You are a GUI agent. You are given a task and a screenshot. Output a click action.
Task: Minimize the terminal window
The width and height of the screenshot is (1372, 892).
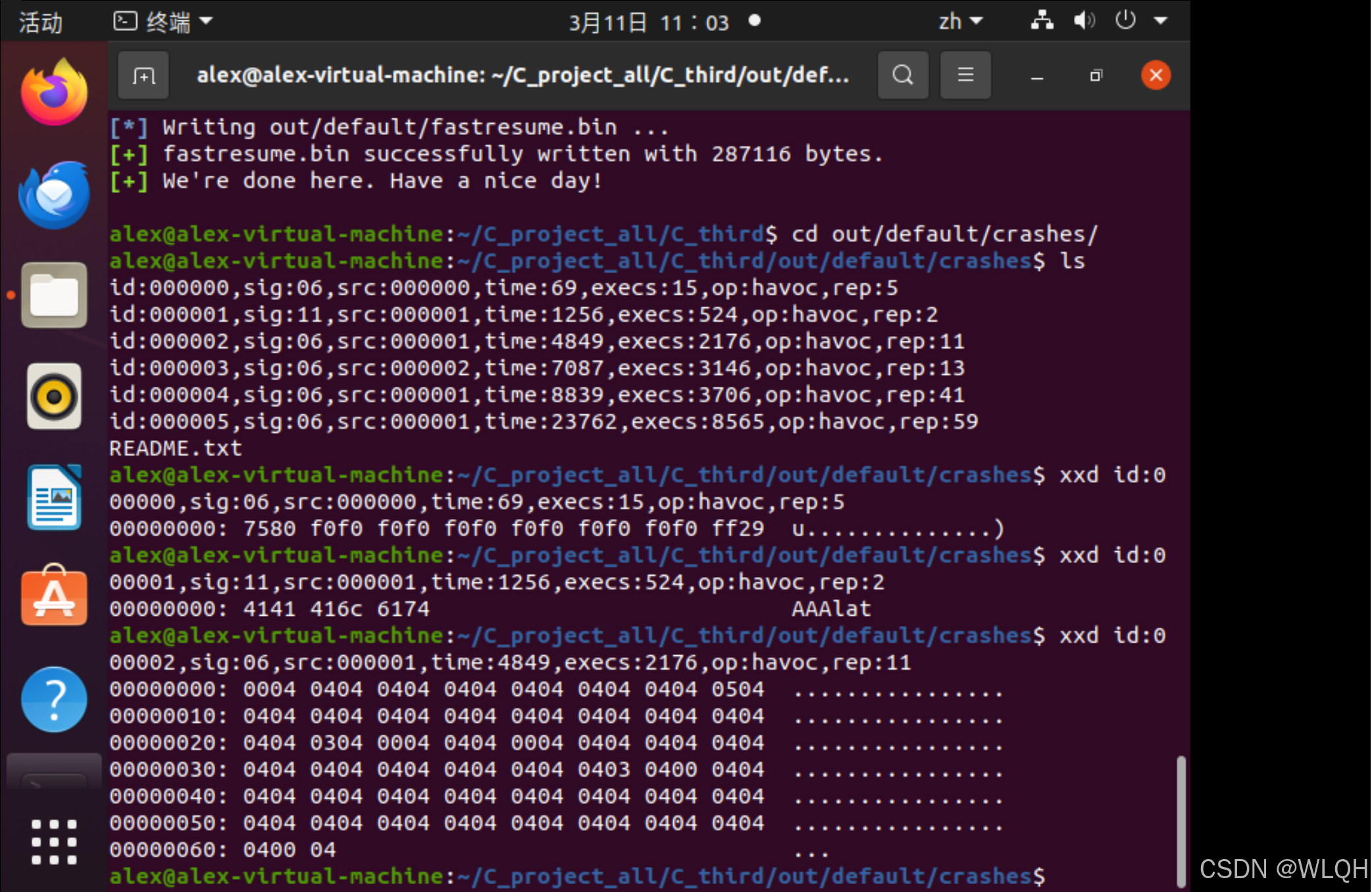pos(1037,76)
